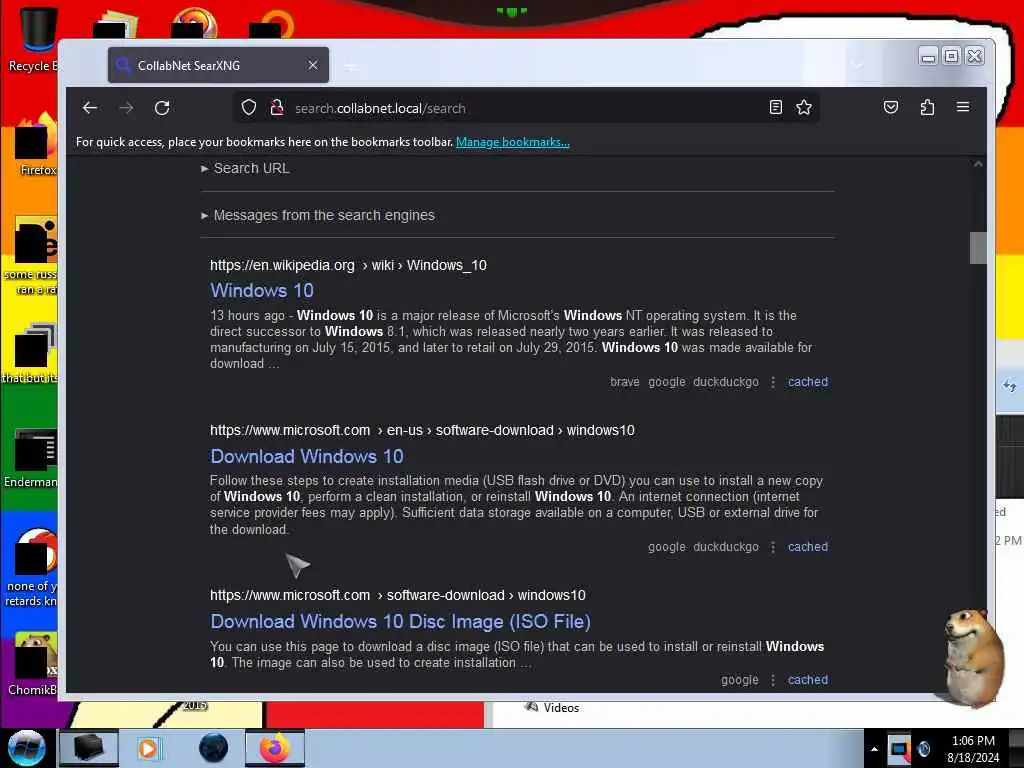The image size is (1024, 768).
Task: Open options dots beside Disc Image result cached
Action: (773, 680)
